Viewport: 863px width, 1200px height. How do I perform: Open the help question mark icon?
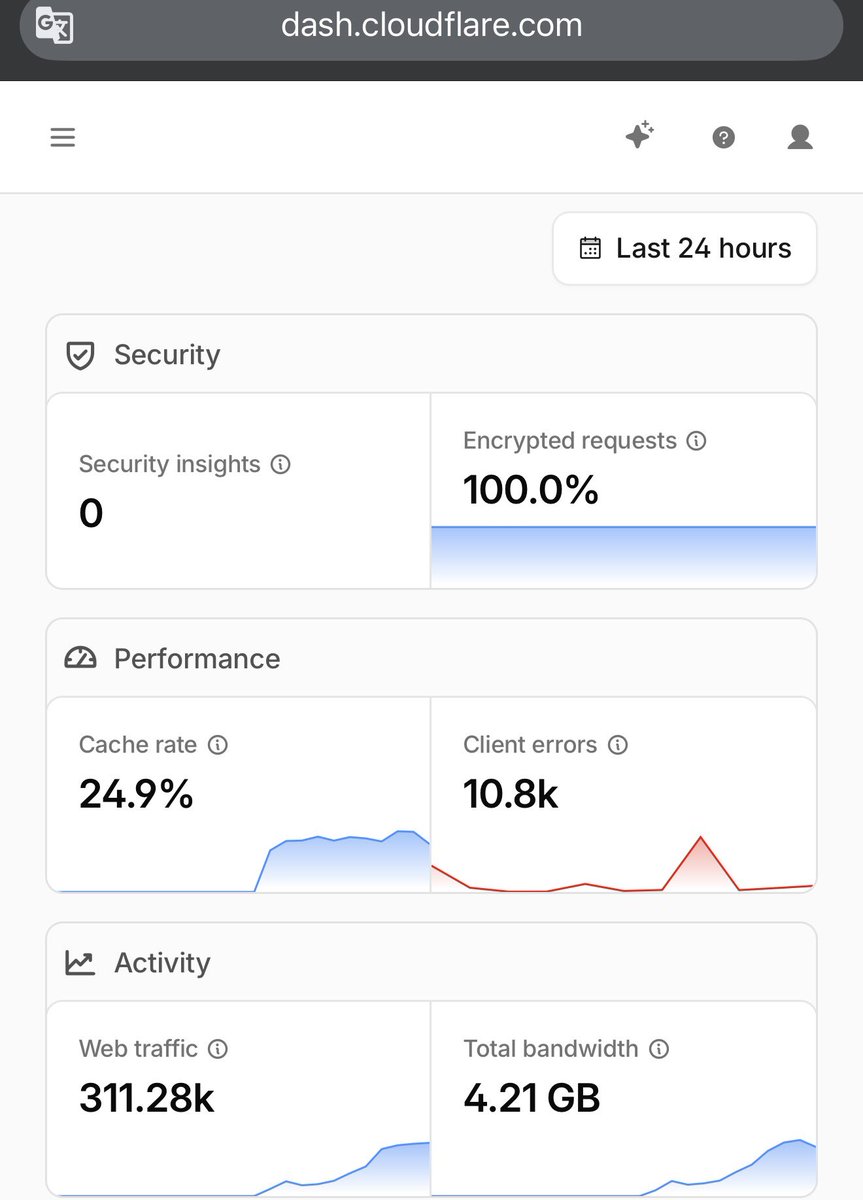[724, 137]
